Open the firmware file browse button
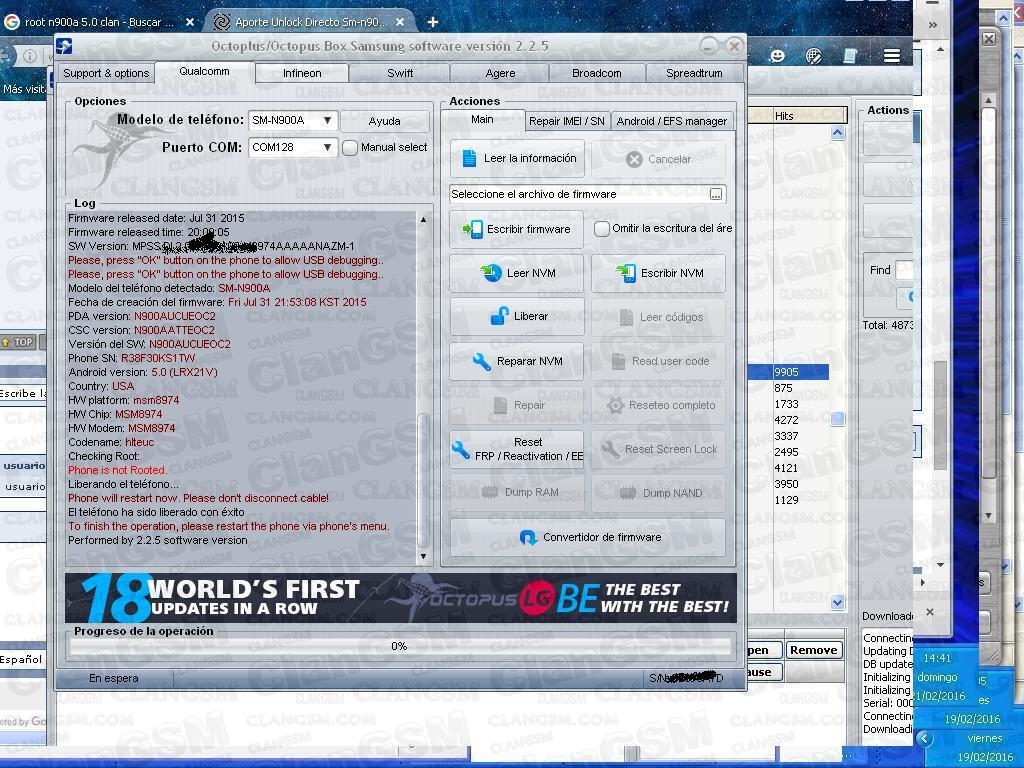Image resolution: width=1024 pixels, height=768 pixels. click(716, 194)
